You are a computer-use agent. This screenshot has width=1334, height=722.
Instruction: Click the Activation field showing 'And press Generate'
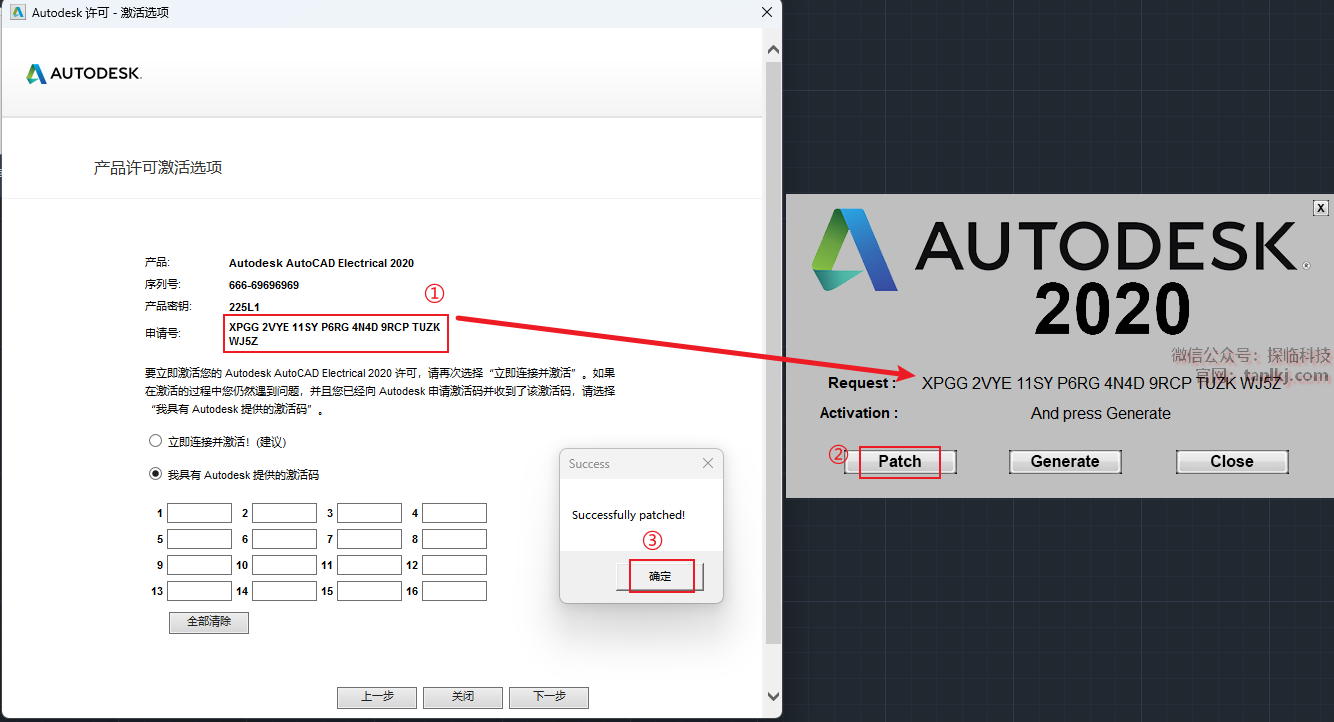click(1101, 413)
